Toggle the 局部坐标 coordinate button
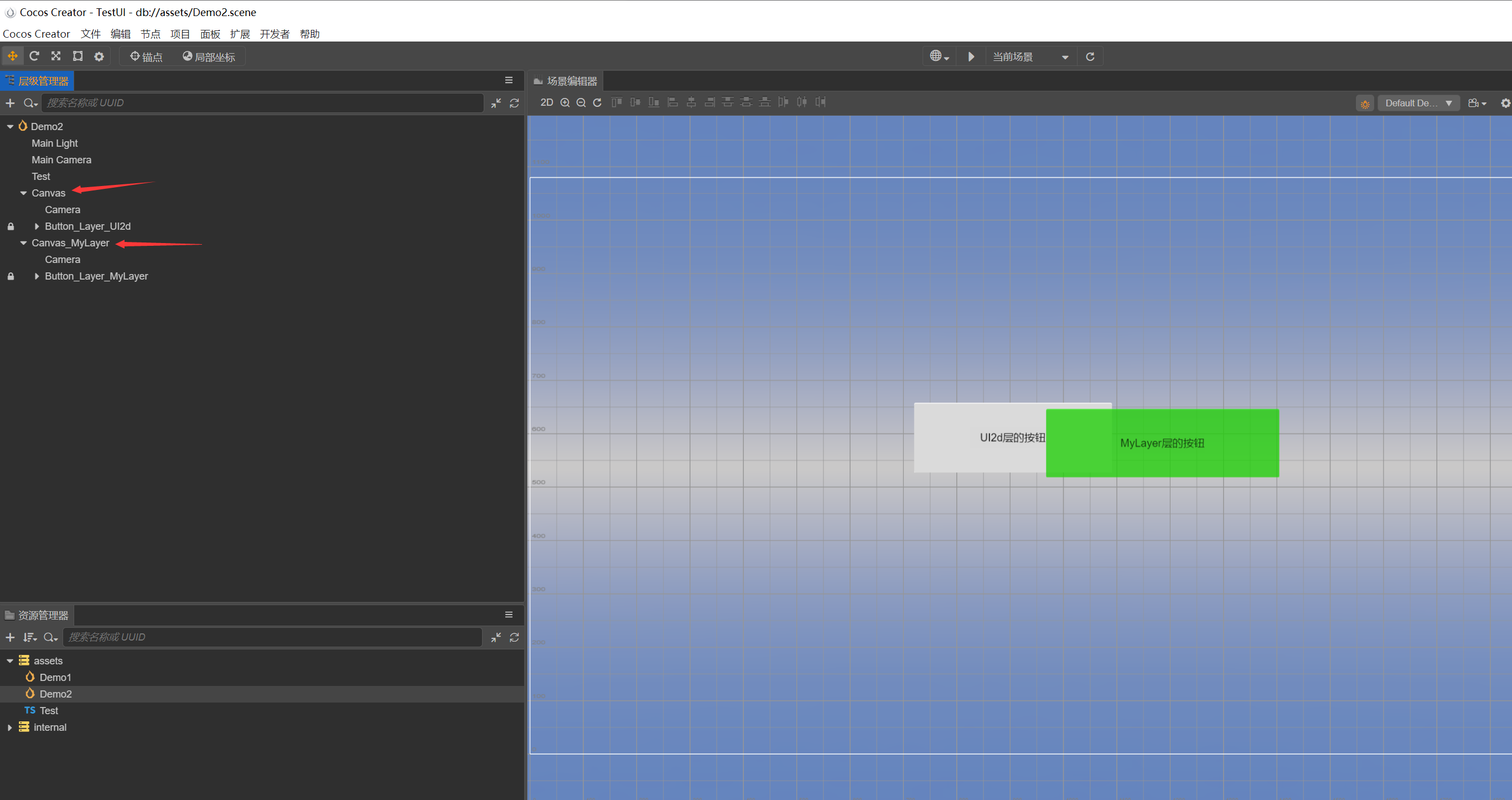Screen dimensions: 1512x800 pos(209,57)
